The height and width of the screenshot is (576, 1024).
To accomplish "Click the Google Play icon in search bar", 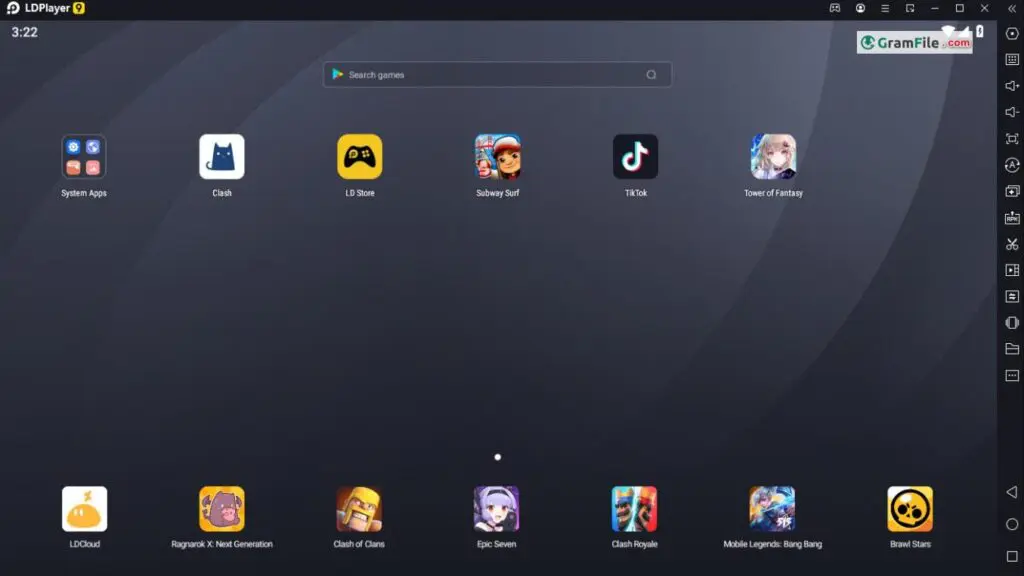I will [338, 74].
